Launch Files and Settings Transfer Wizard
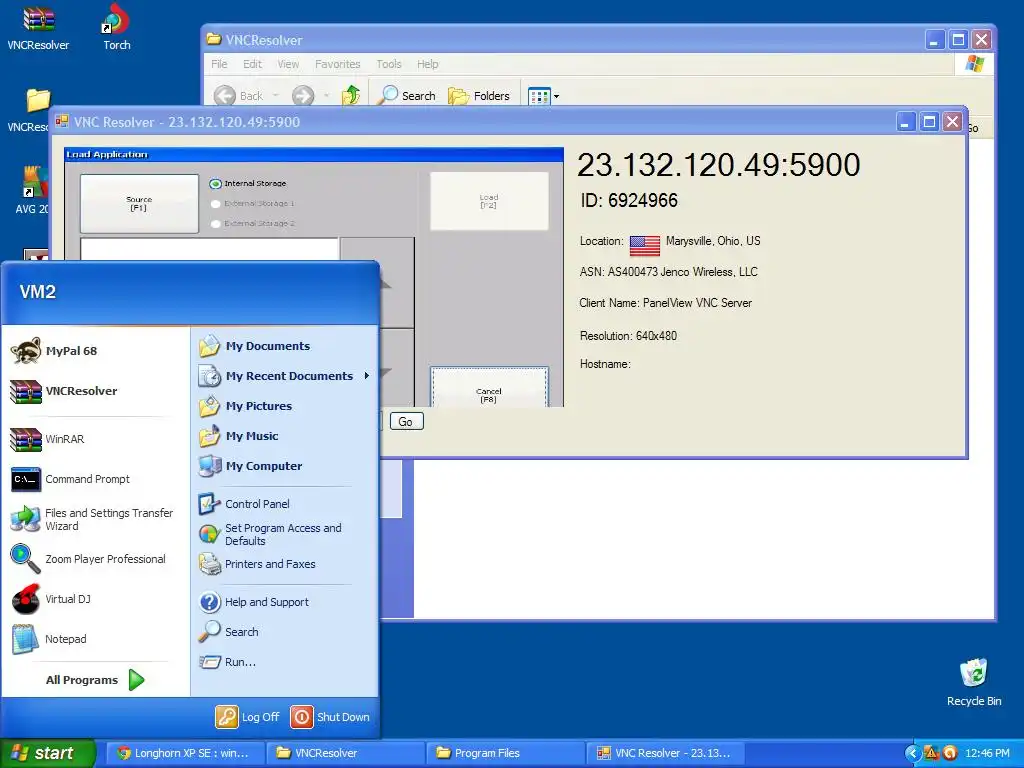The width and height of the screenshot is (1024, 768). [92, 519]
